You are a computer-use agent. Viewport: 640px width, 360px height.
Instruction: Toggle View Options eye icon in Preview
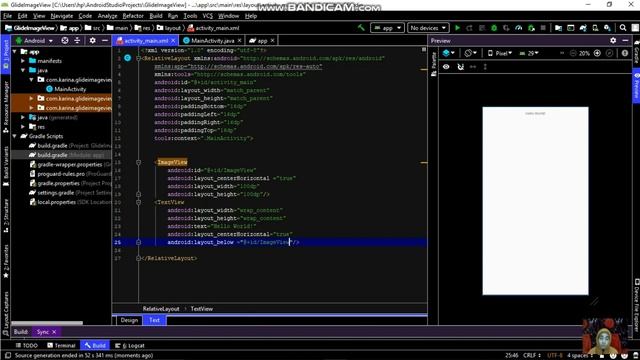pyautogui.click(x=446, y=67)
